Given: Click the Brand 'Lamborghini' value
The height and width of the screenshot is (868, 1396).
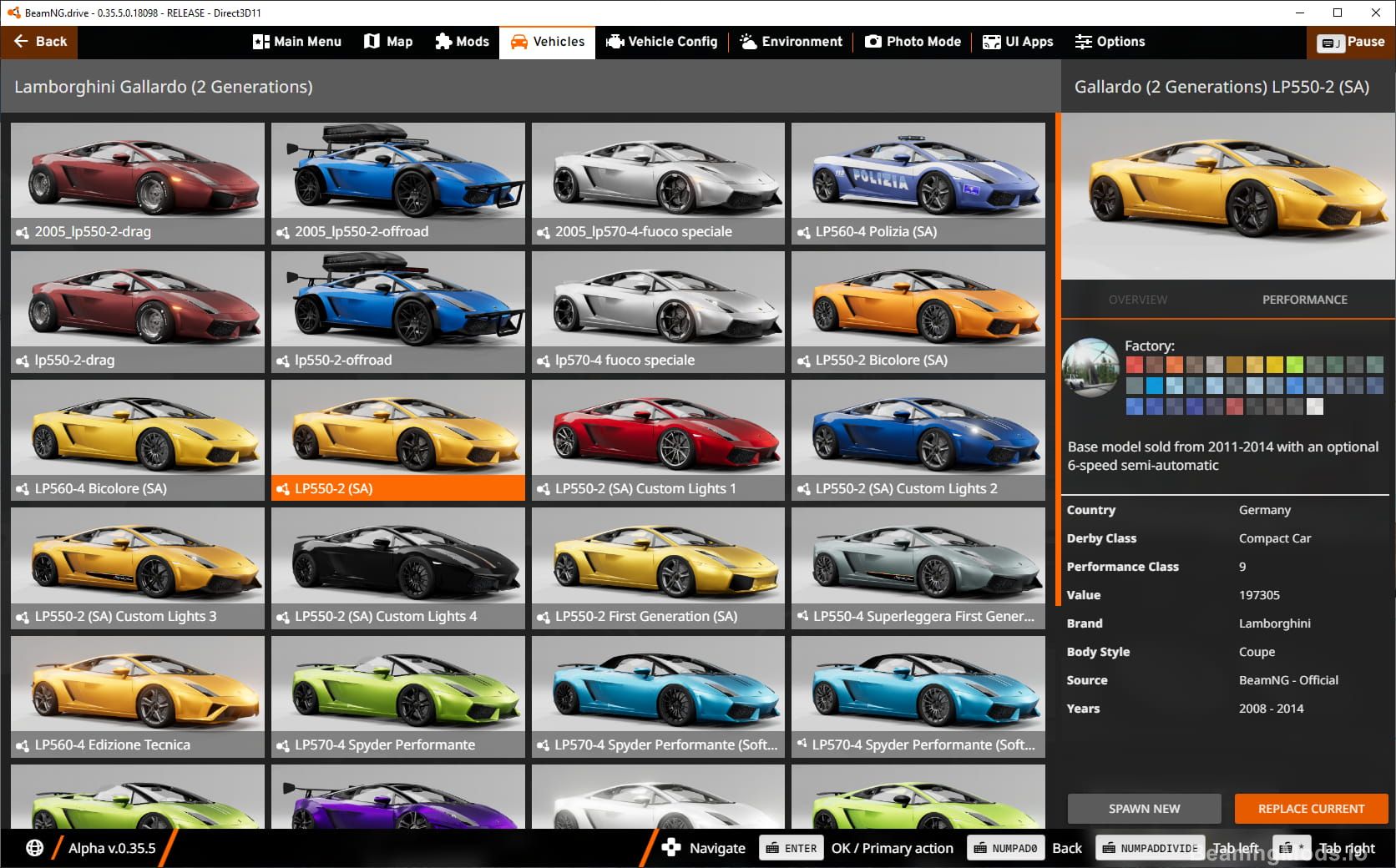Looking at the screenshot, I should pos(1274,623).
